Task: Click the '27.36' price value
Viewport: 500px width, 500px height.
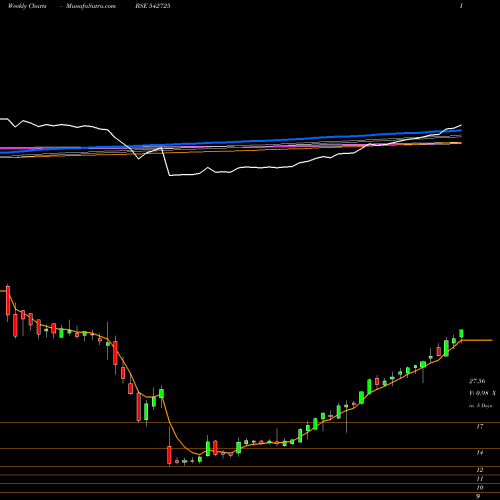Action: click(477, 381)
